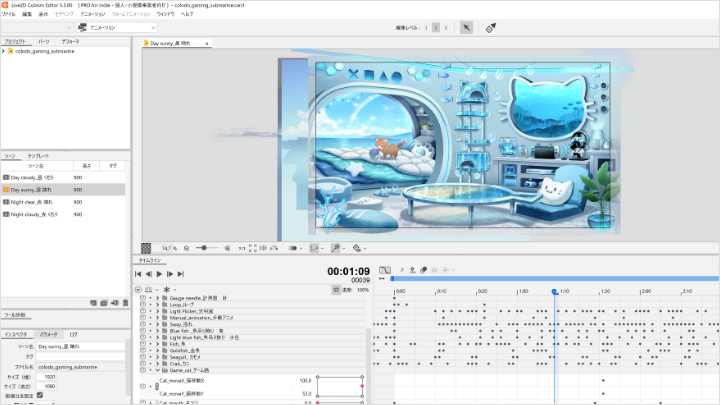The image size is (720, 405).
Task: Click the eraser icon in timeline toolbar
Action: pyautogui.click(x=423, y=270)
